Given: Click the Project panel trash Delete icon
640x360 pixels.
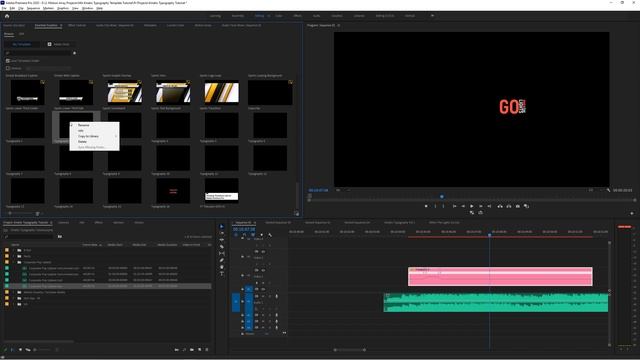Looking at the screenshot, I should point(207,349).
